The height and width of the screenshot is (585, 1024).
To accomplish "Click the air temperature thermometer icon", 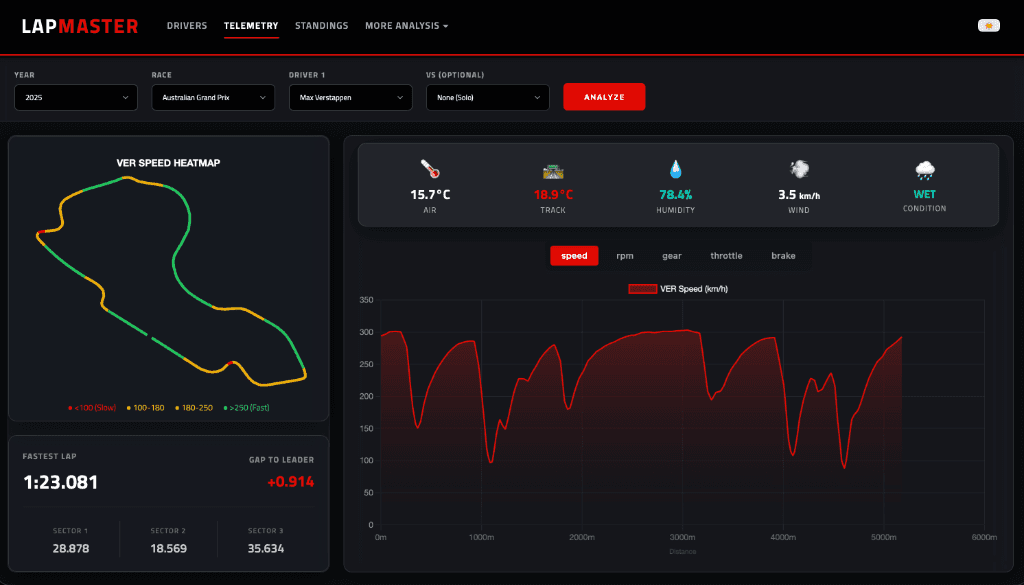I will pyautogui.click(x=430, y=170).
